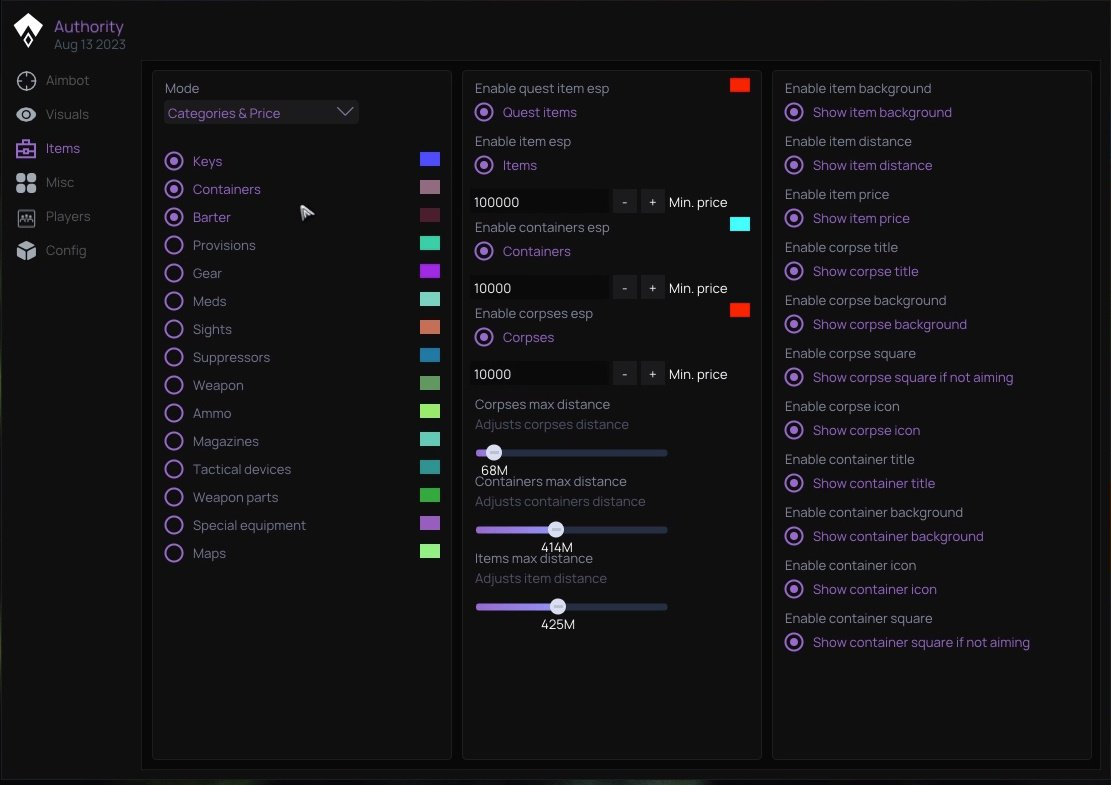This screenshot has width=1111, height=785.
Task: Click the Authority logo icon
Action: point(28,31)
